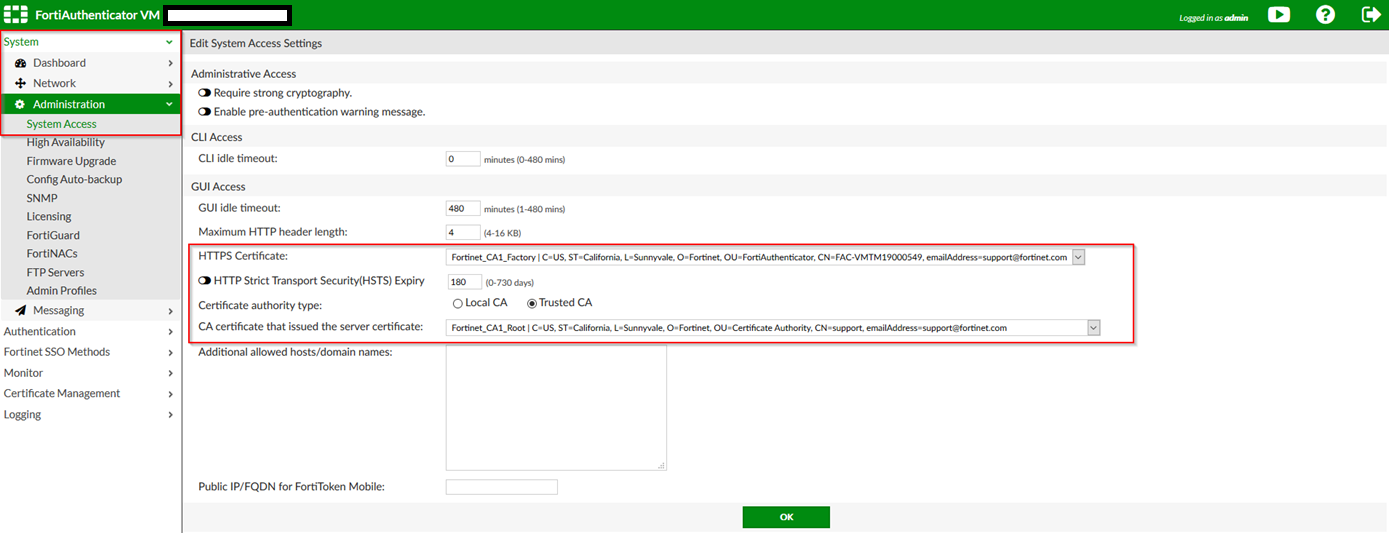The height and width of the screenshot is (533, 1389).
Task: Open Config Auto-backup menu item
Action: [x=74, y=179]
